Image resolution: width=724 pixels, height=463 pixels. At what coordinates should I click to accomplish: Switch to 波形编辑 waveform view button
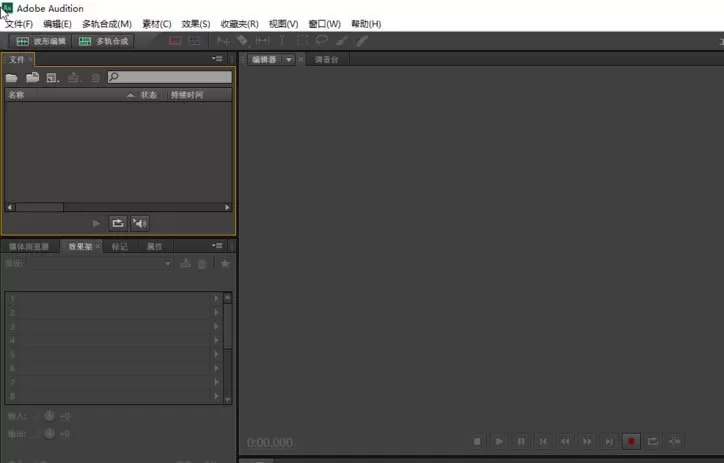[41, 42]
